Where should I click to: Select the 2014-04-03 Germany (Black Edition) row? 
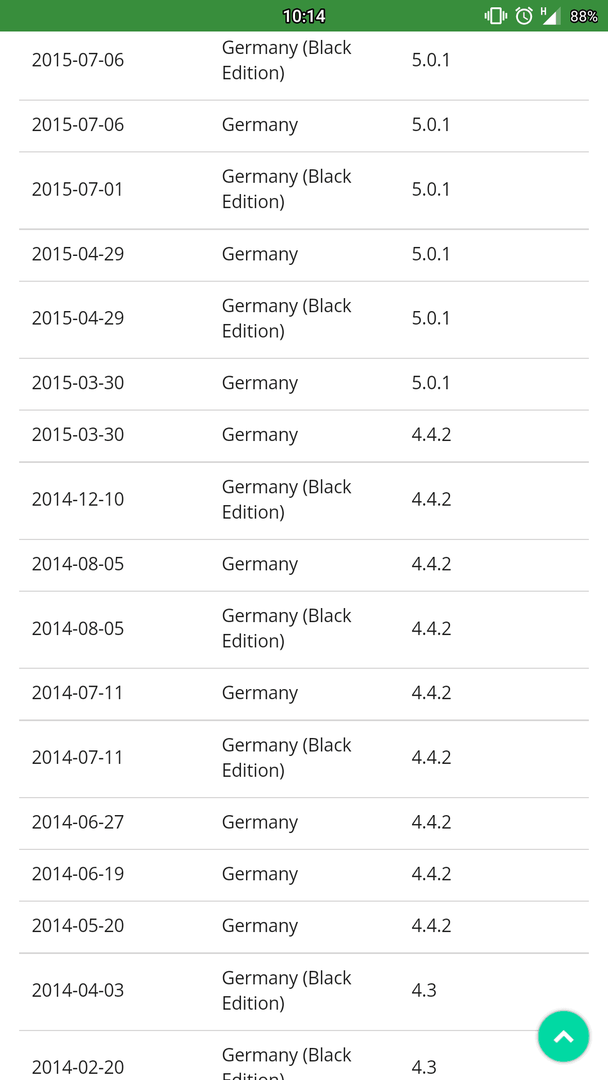(304, 992)
